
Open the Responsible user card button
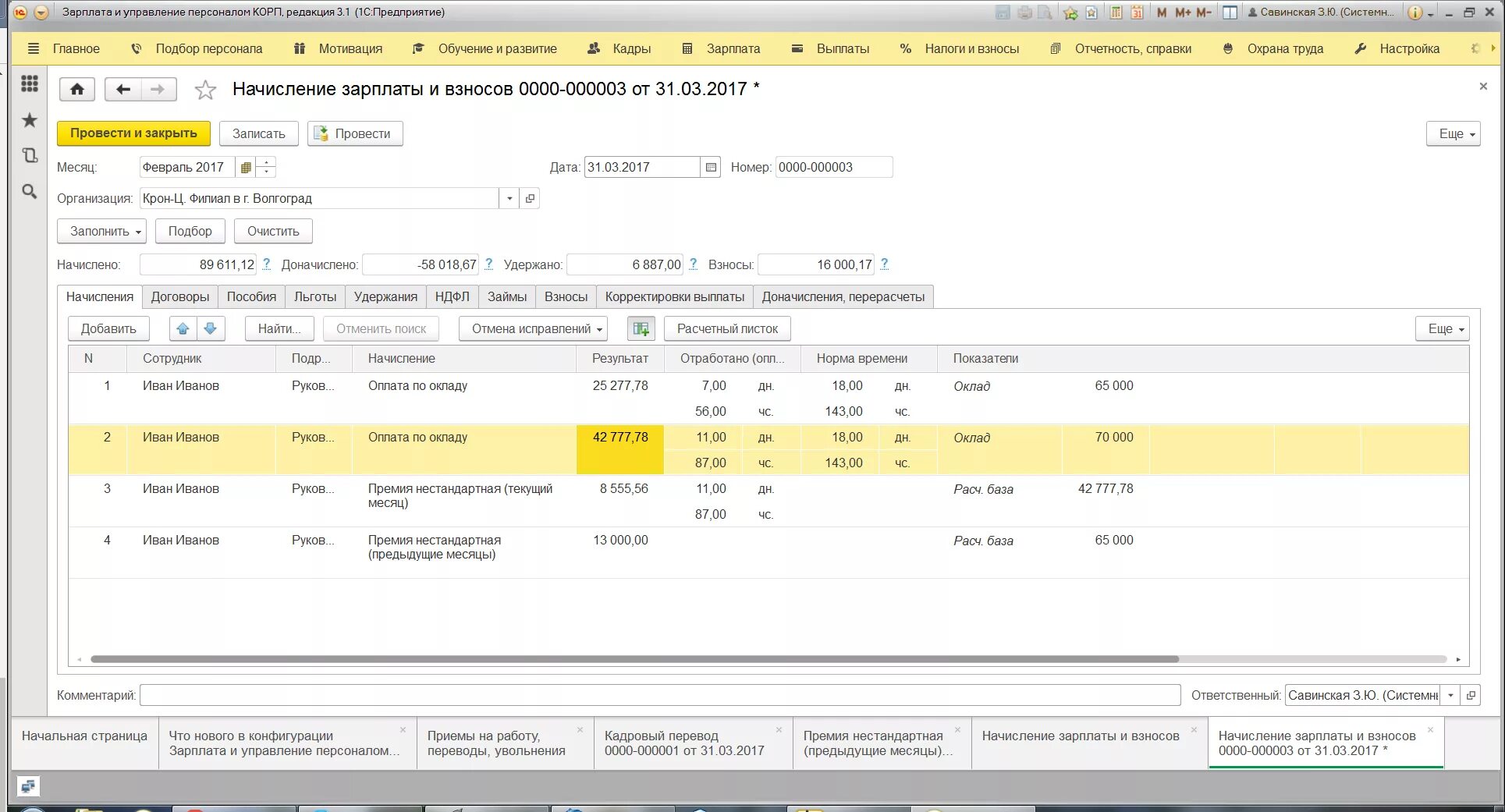click(x=1471, y=695)
